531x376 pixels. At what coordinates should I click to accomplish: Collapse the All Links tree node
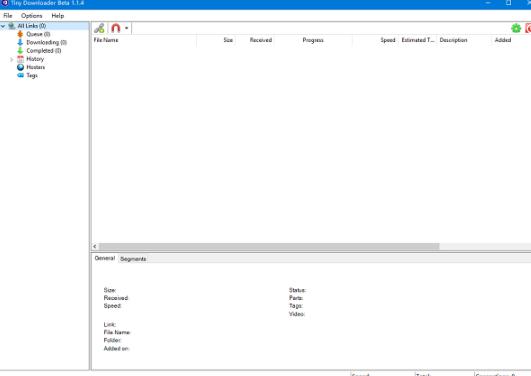(3, 26)
